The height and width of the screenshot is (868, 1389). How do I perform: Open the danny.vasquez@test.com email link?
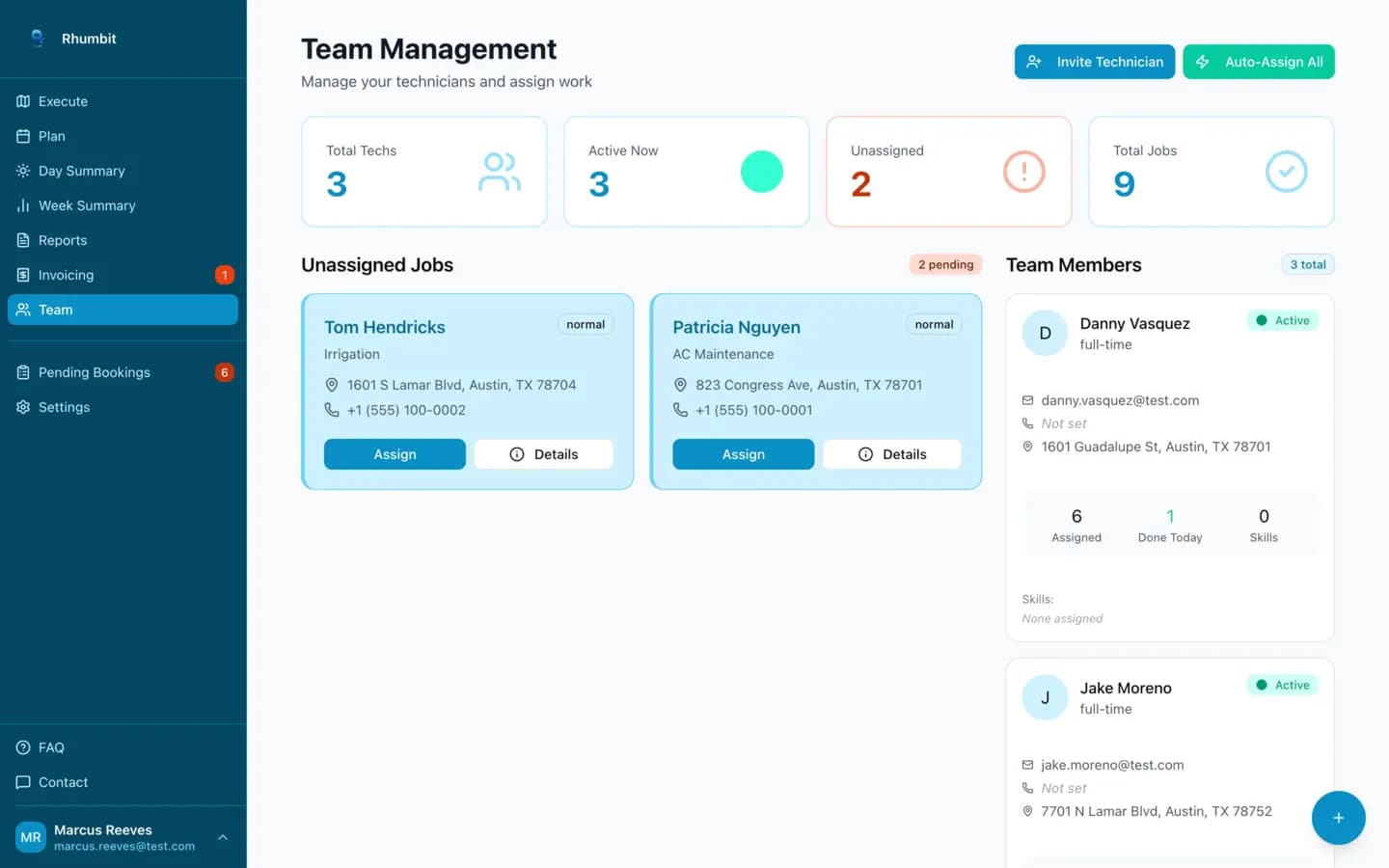[1120, 400]
